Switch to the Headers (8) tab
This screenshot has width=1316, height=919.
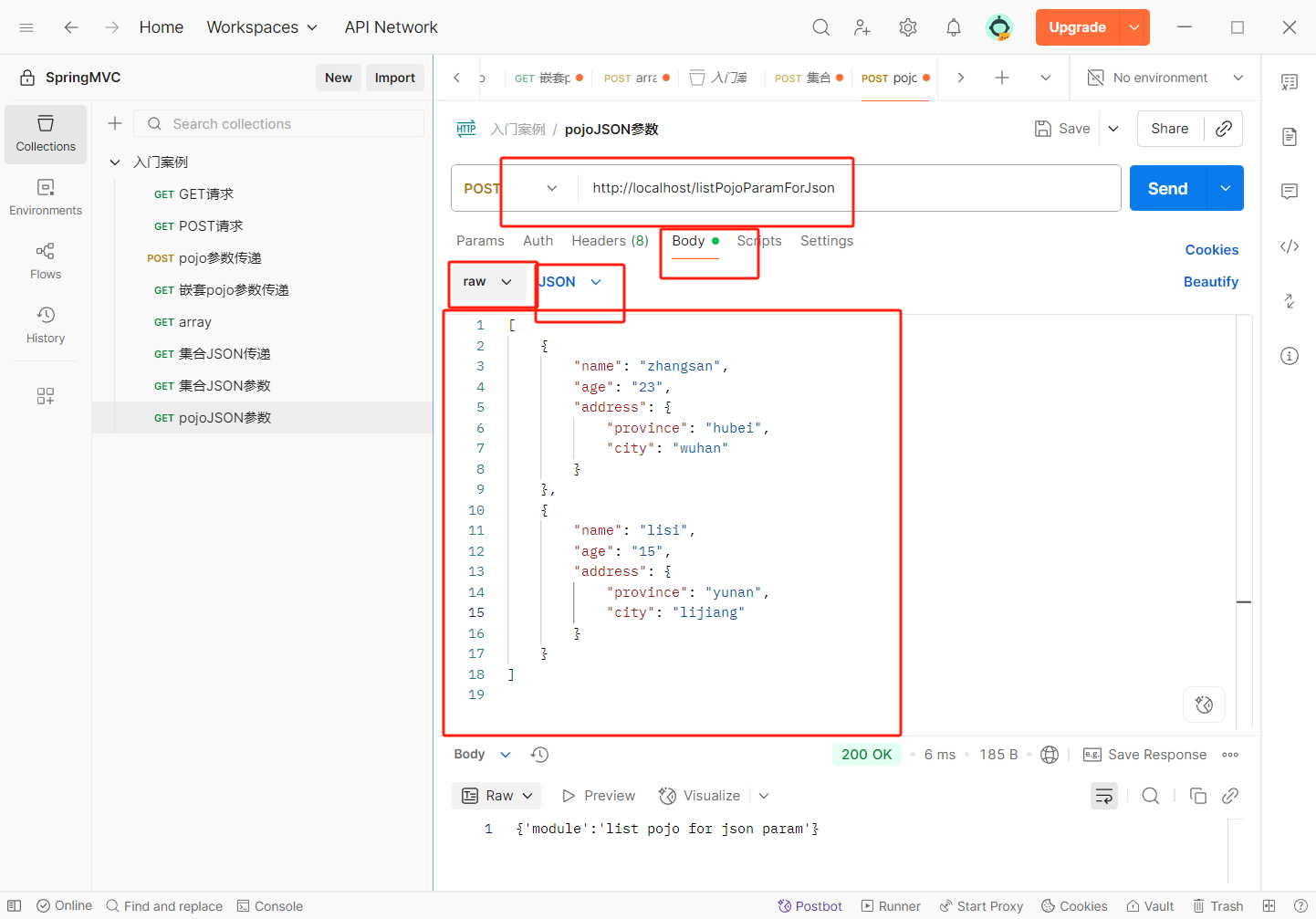pyautogui.click(x=610, y=241)
